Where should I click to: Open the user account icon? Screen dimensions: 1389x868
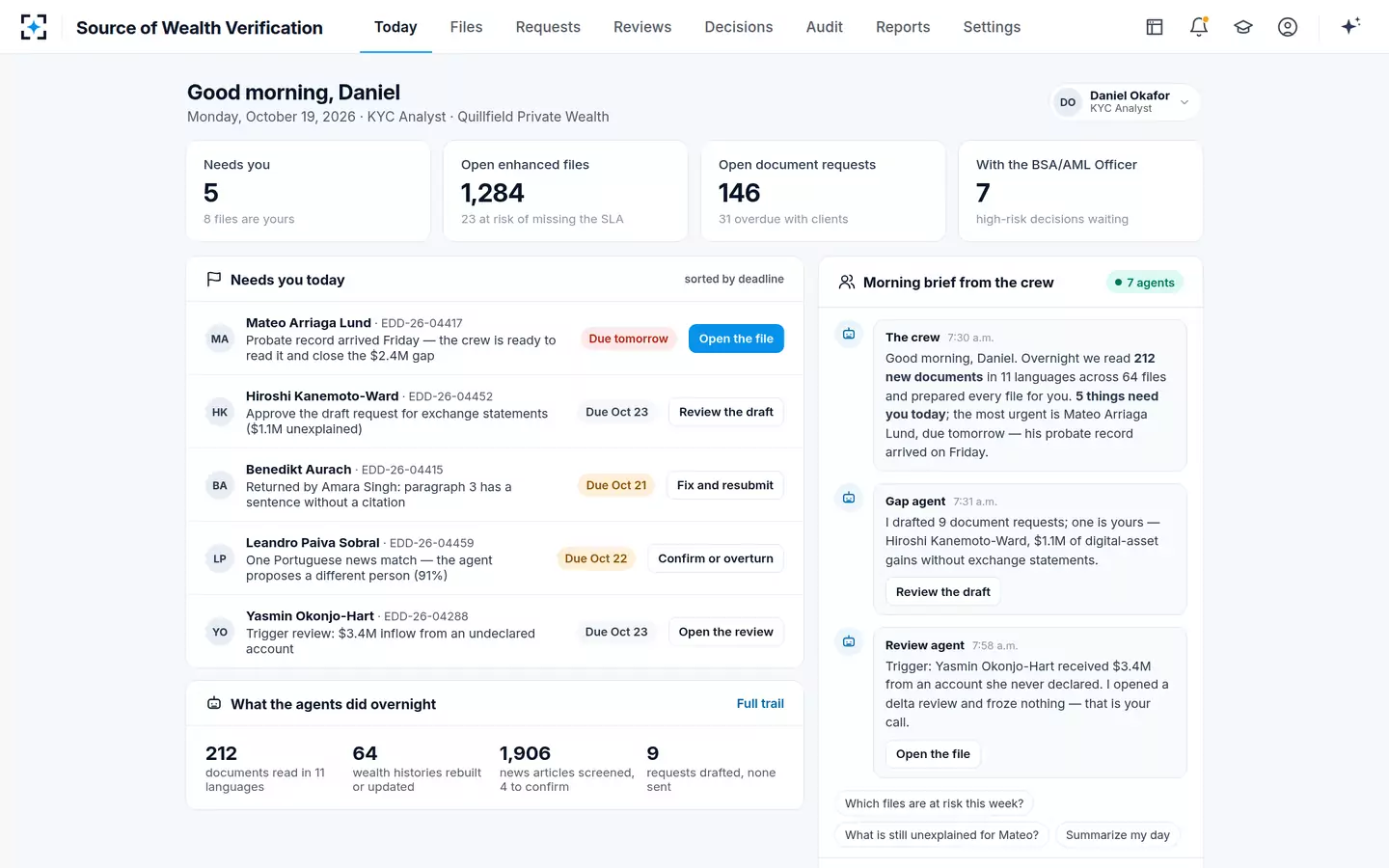pyautogui.click(x=1288, y=27)
